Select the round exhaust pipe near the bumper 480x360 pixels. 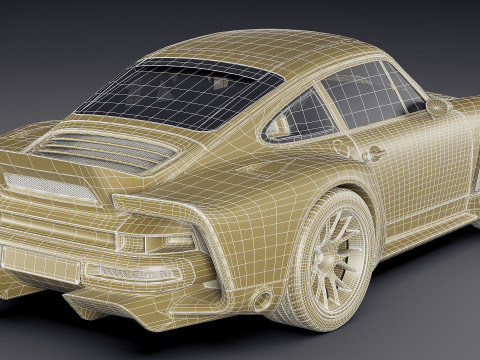coord(262,299)
